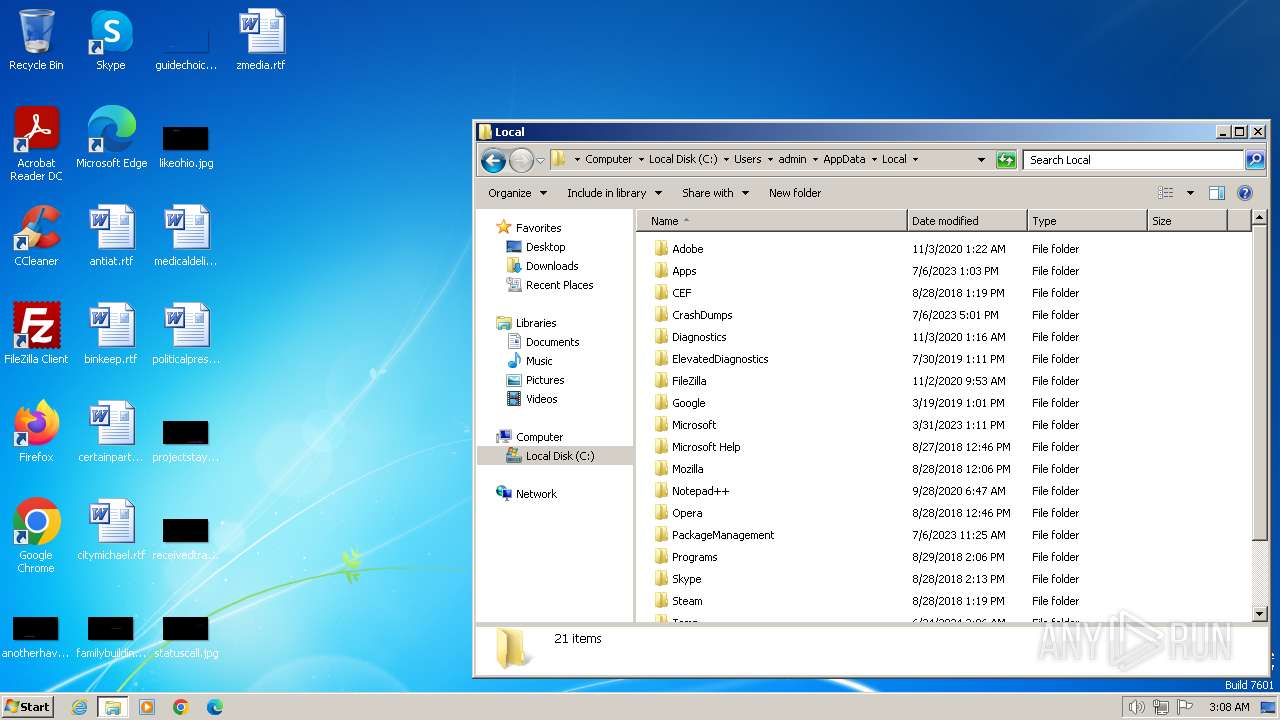
Task: Open the Start menu
Action: click(28, 707)
